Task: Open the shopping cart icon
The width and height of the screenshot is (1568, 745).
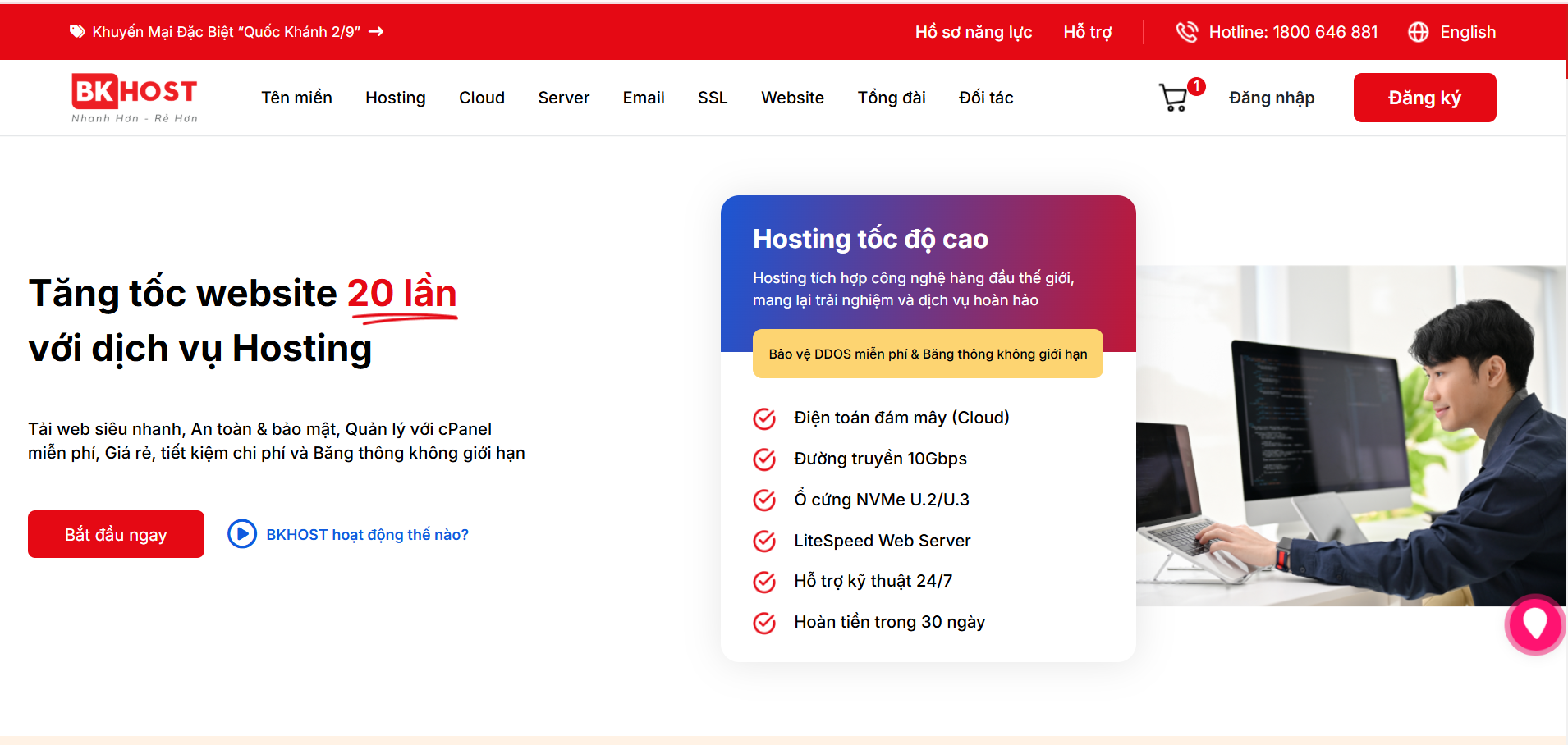Action: (x=1174, y=98)
